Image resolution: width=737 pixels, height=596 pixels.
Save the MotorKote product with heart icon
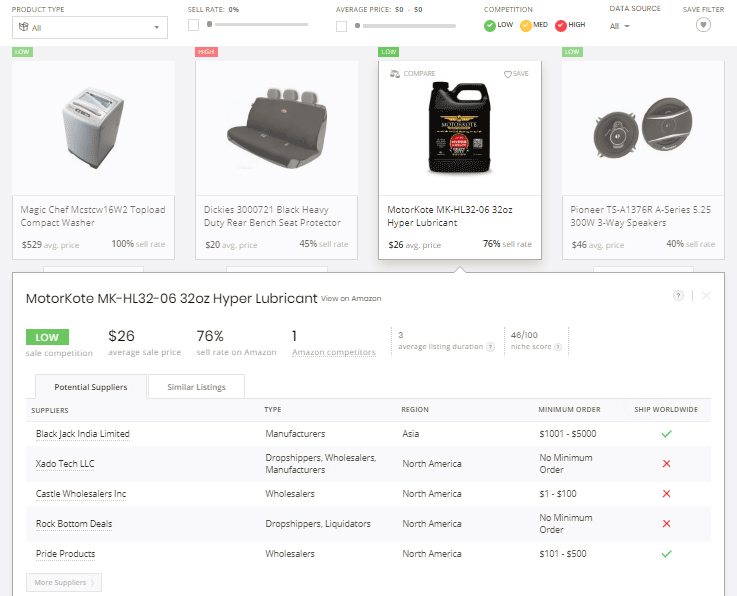coord(508,74)
